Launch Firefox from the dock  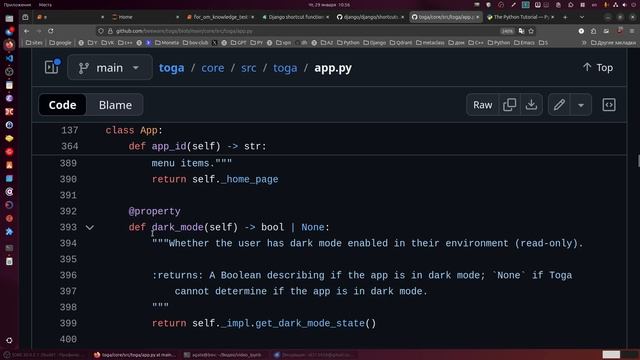[x=9, y=44]
